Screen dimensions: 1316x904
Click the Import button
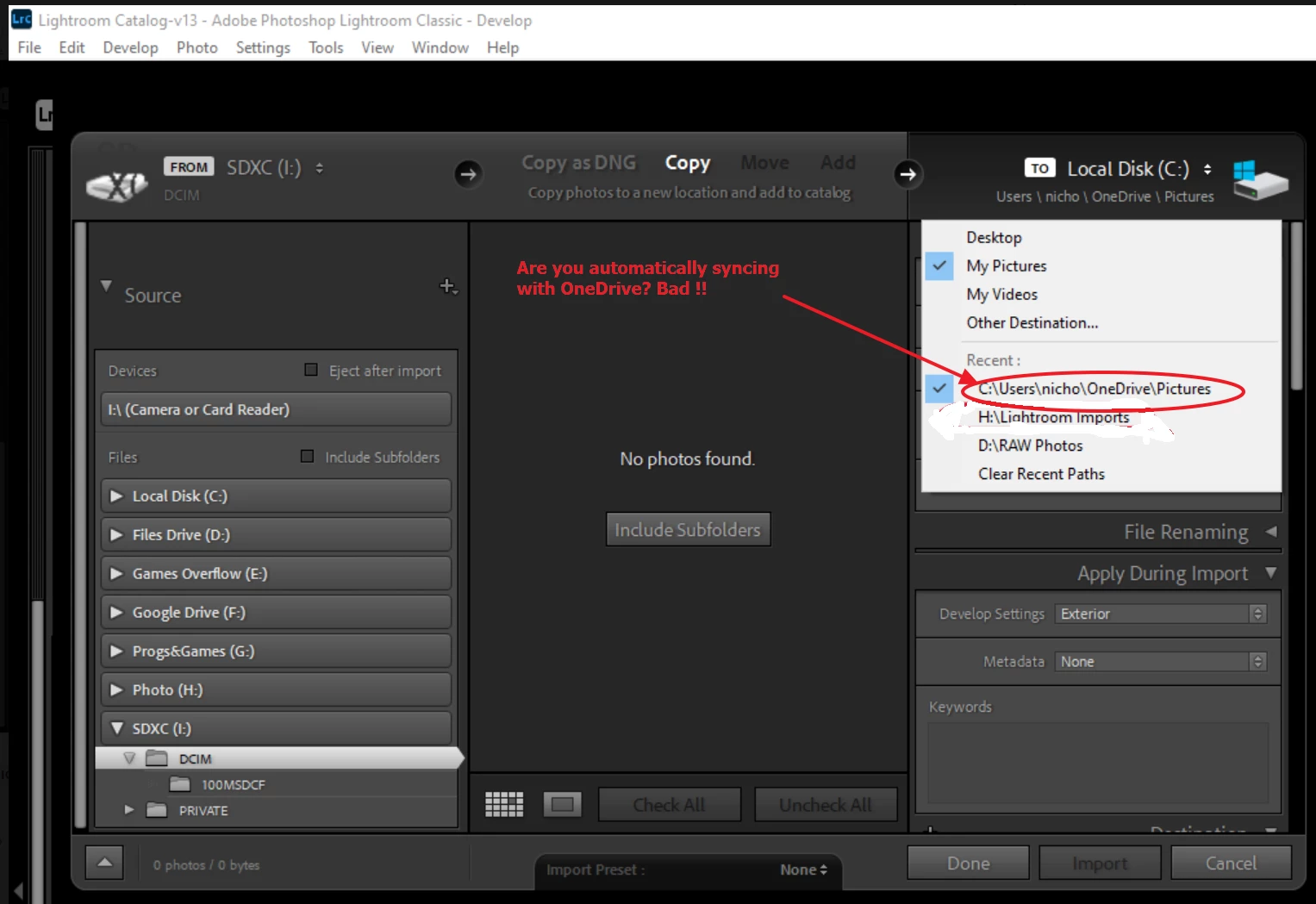[1100, 863]
